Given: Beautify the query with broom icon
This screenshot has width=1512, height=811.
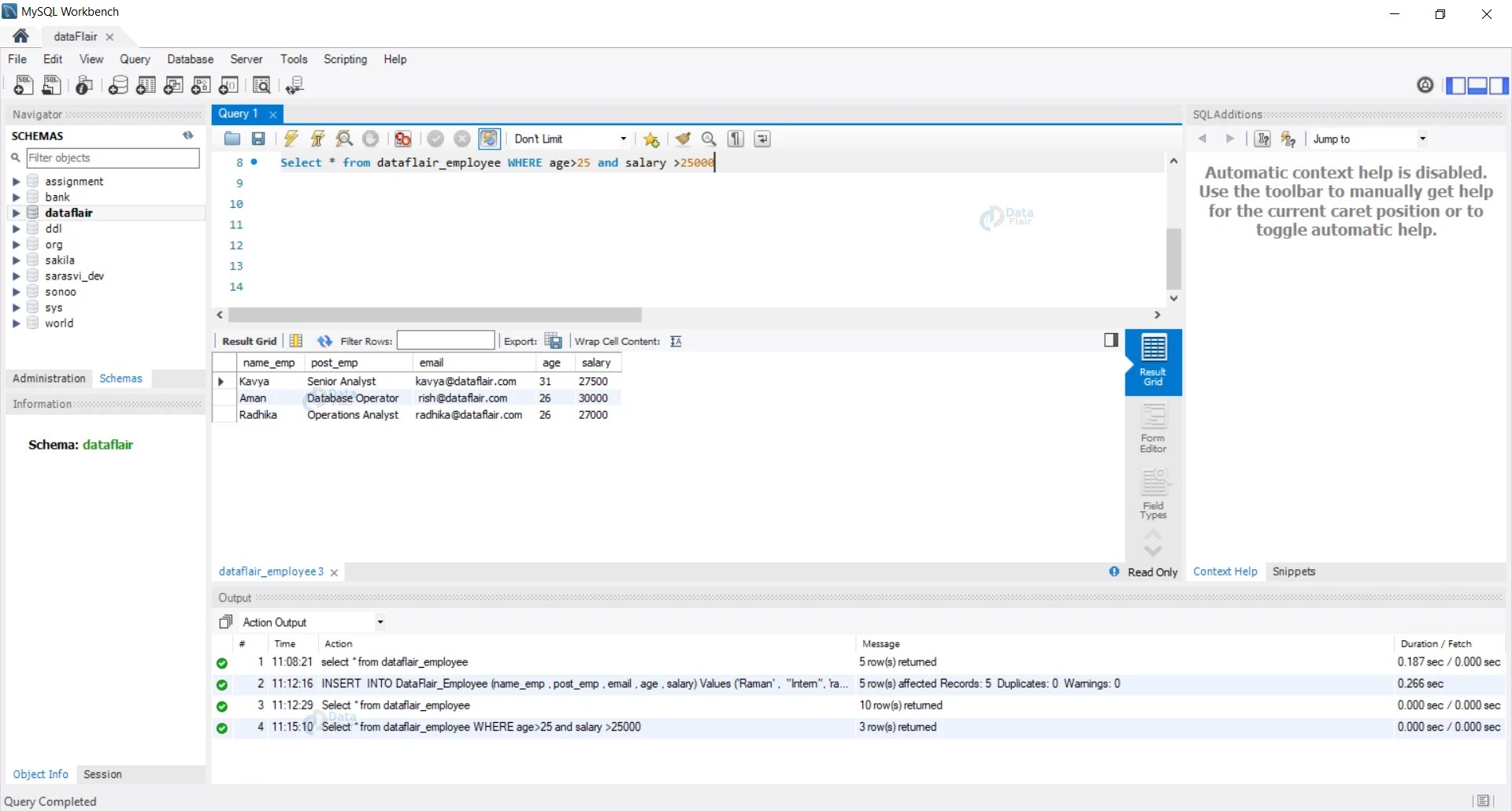Looking at the screenshot, I should 683,139.
